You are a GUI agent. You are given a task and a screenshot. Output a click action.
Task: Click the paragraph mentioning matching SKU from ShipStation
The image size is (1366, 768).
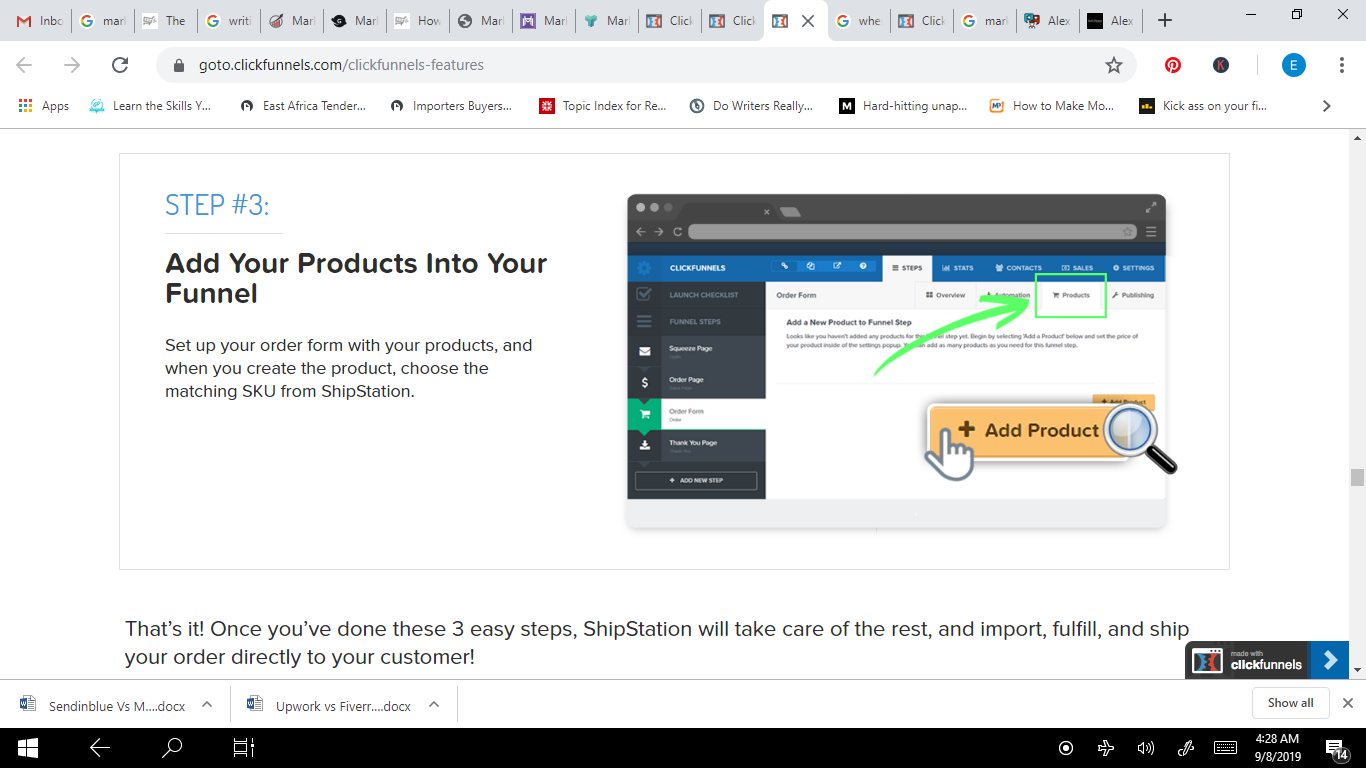[x=349, y=368]
